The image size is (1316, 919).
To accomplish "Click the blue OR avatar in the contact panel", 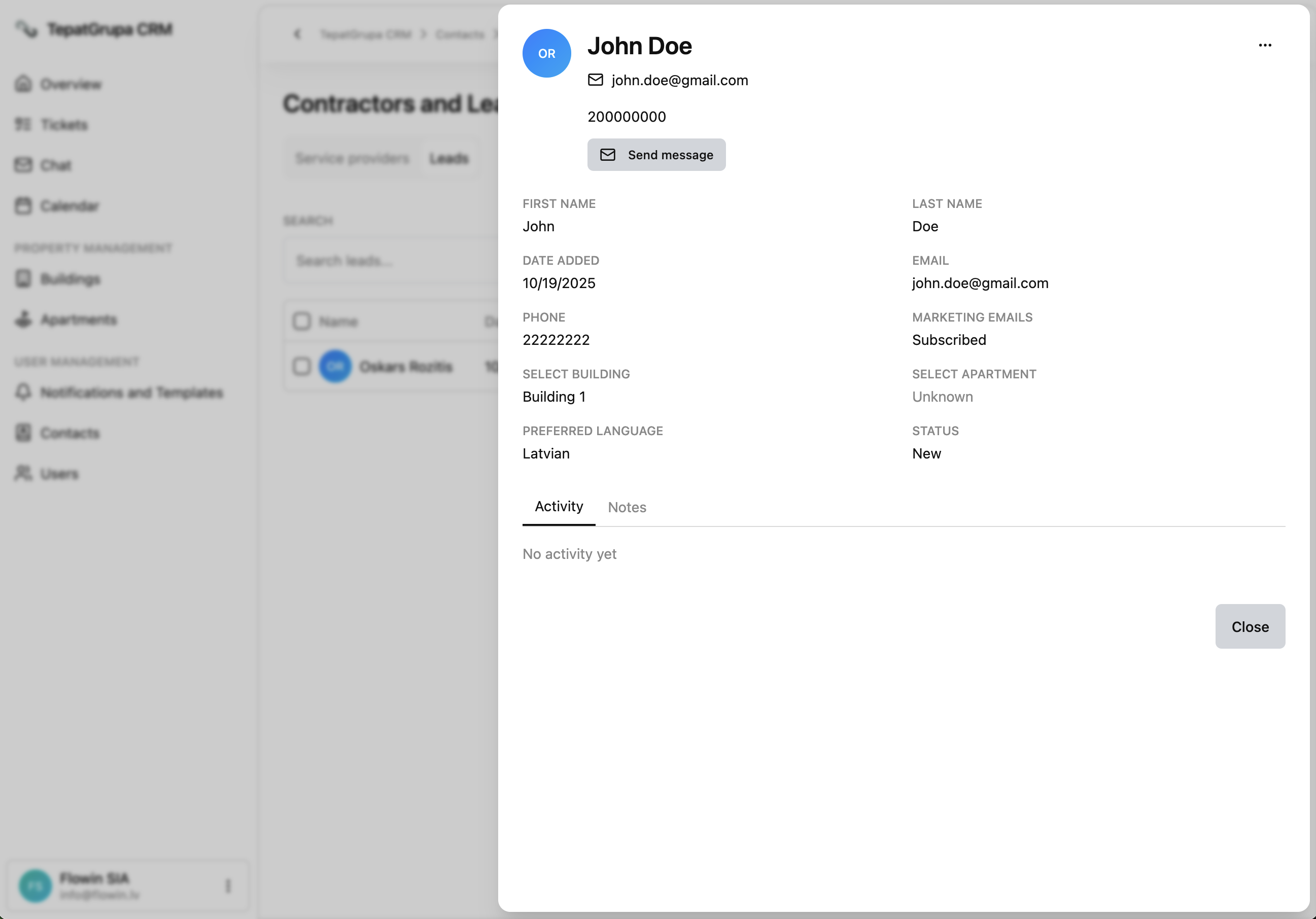I will click(x=546, y=53).
